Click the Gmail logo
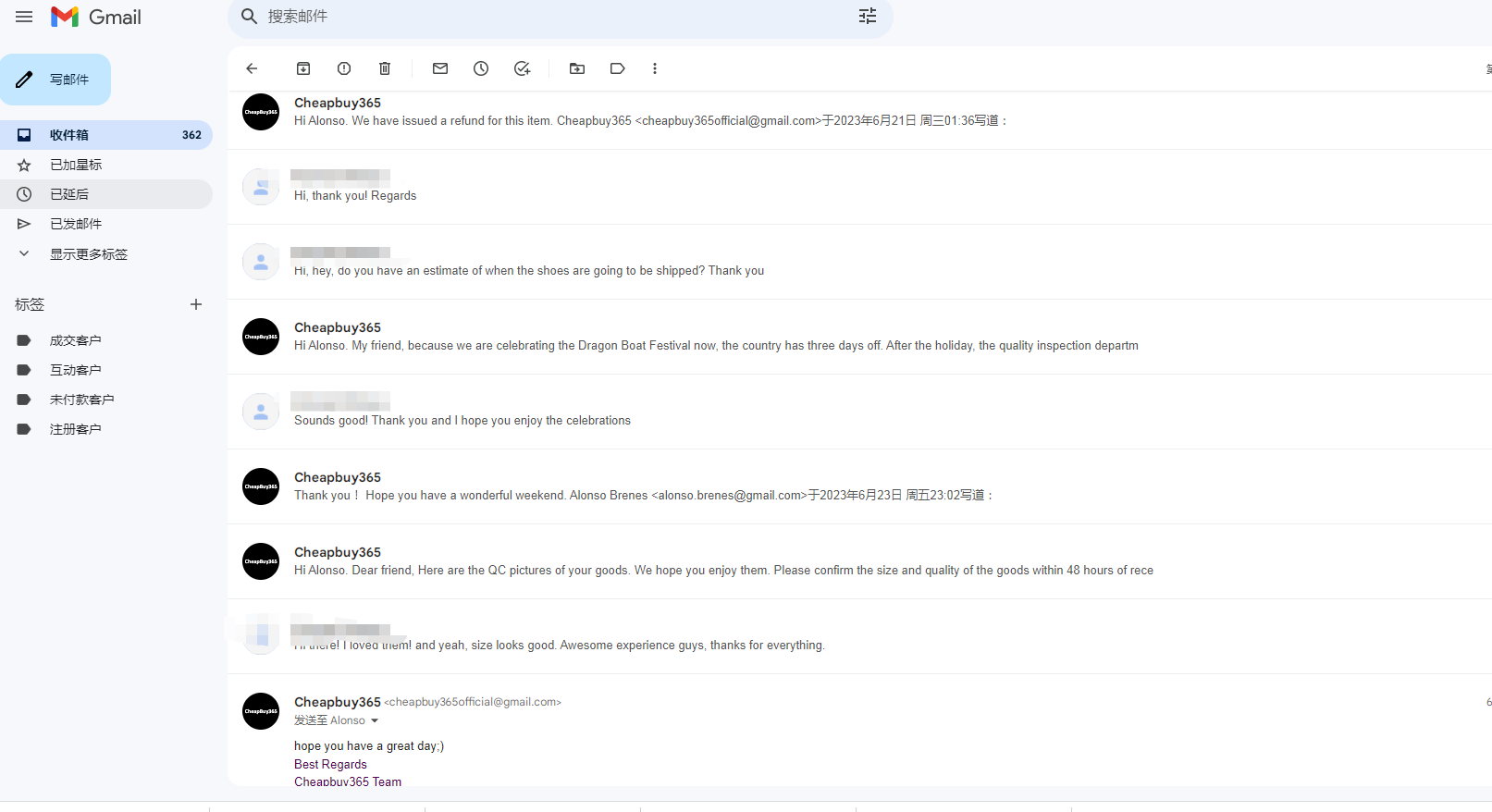The height and width of the screenshot is (812, 1492). click(x=96, y=17)
